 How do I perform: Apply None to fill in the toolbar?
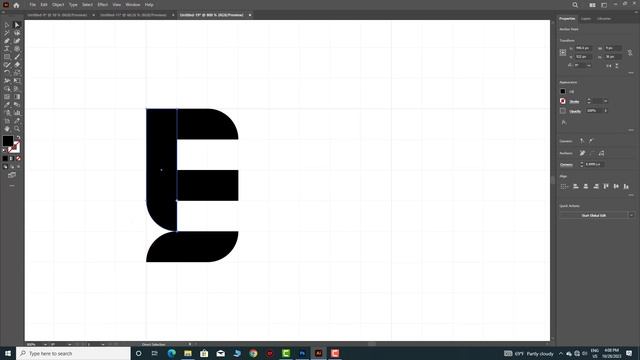tap(18, 158)
